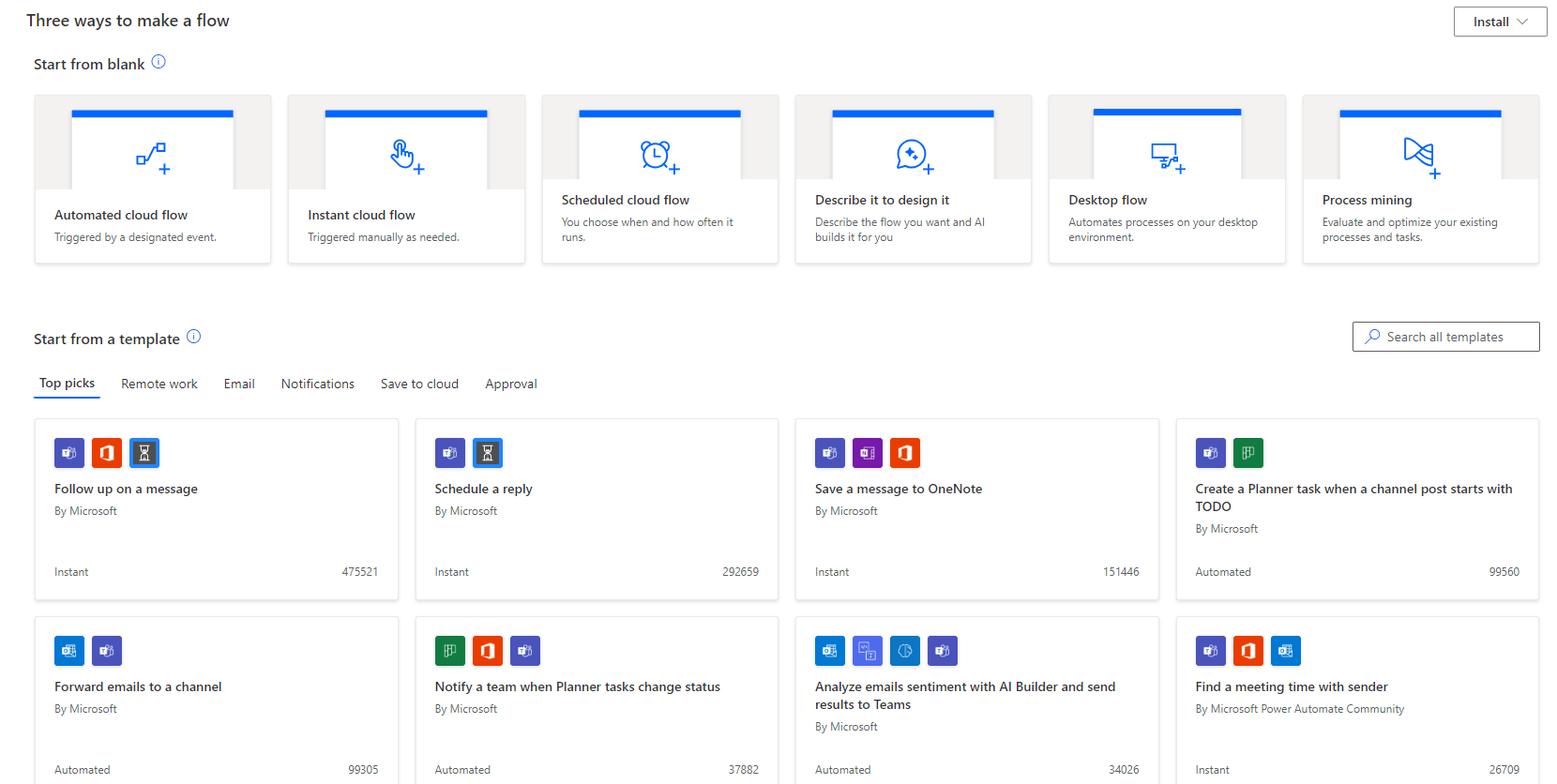Click Outlook icon on Forward emails to a channel
The width and height of the screenshot is (1557, 784).
[x=69, y=651]
